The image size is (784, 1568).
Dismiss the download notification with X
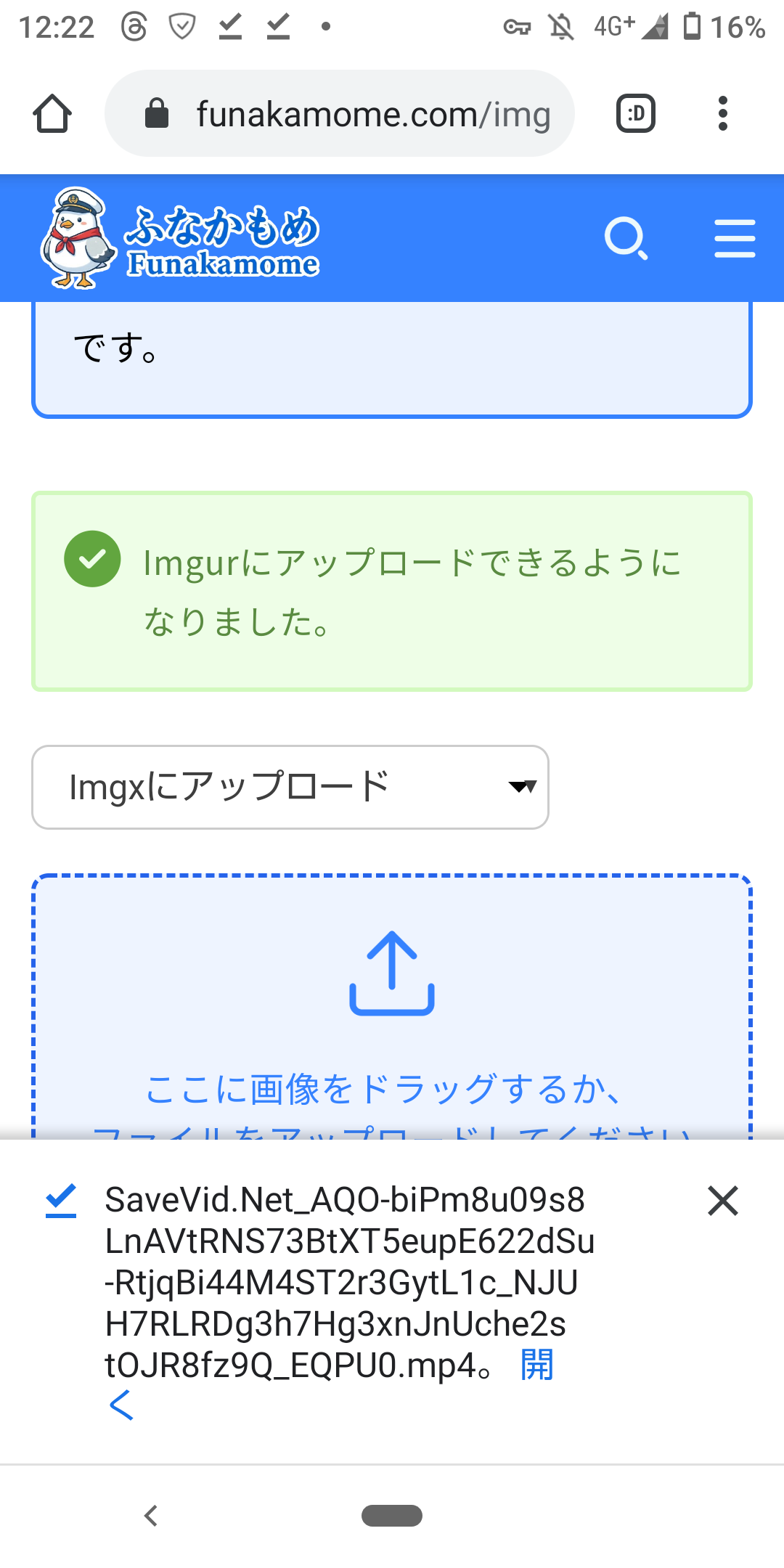pos(722,1201)
